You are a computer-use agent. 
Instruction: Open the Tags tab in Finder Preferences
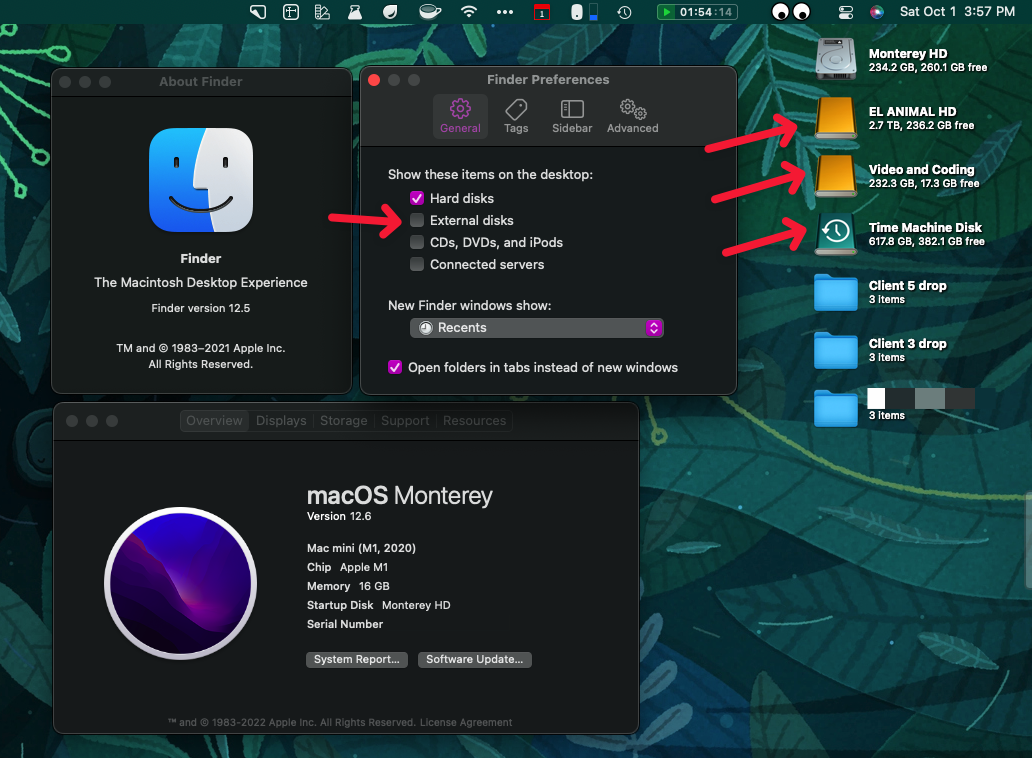(516, 116)
